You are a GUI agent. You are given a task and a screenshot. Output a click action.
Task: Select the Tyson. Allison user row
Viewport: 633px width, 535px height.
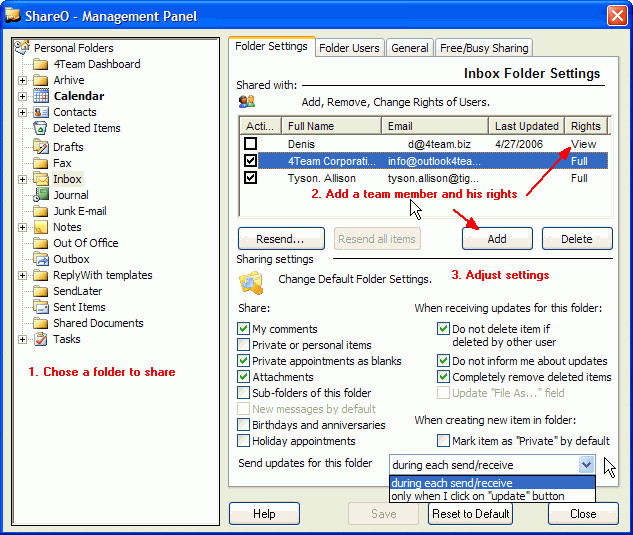coord(424,178)
